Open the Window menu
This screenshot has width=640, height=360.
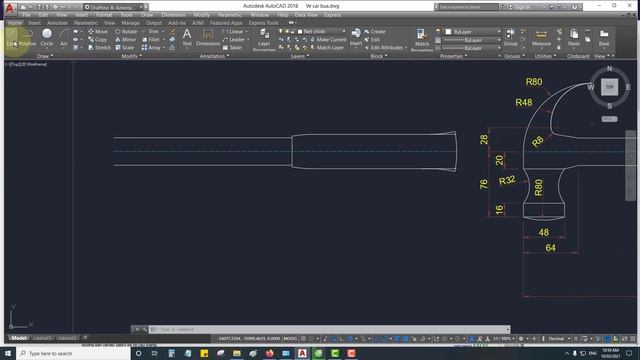click(260, 15)
